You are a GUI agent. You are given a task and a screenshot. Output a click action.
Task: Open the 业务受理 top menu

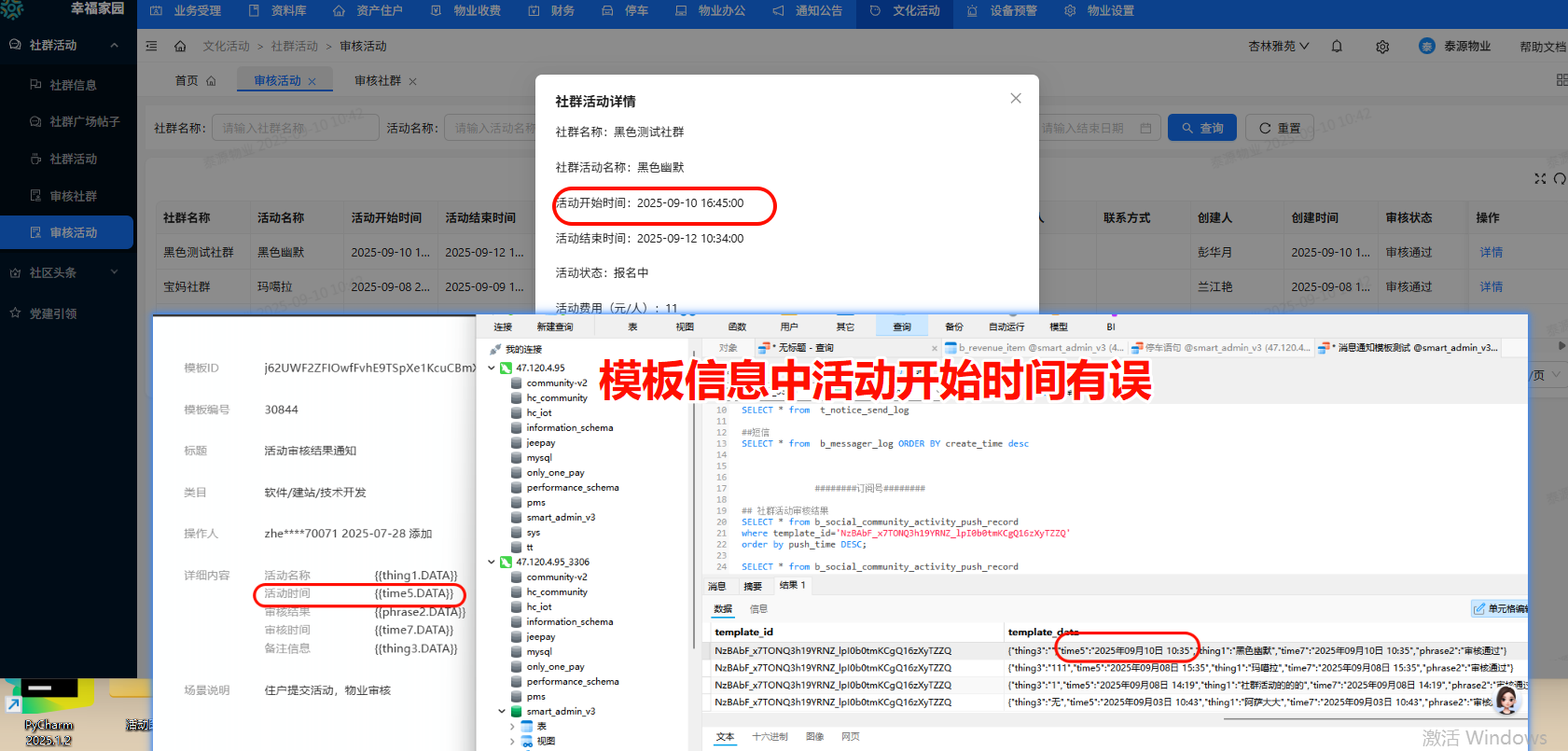click(186, 11)
